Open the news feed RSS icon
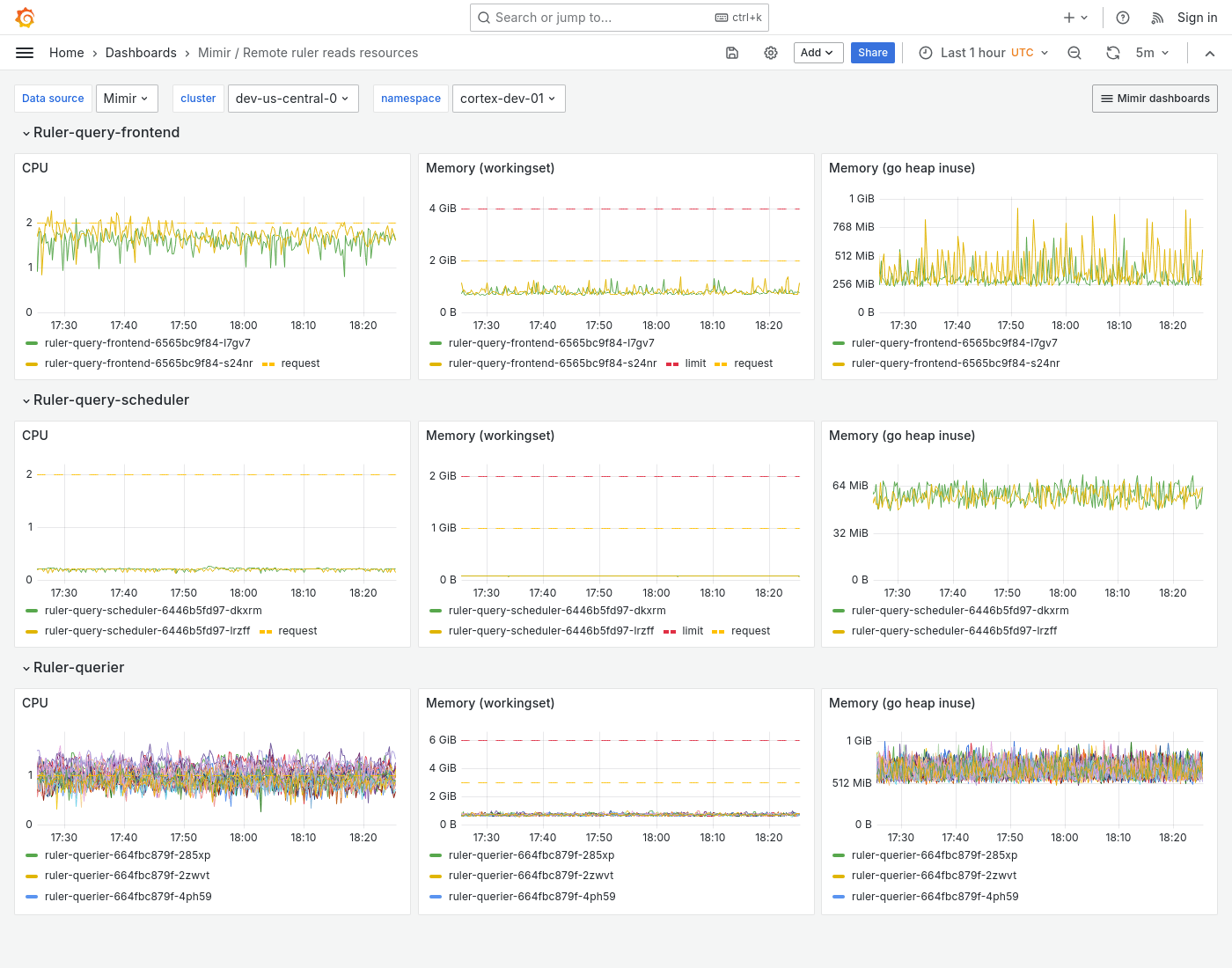This screenshot has width=1232, height=968. click(1155, 17)
